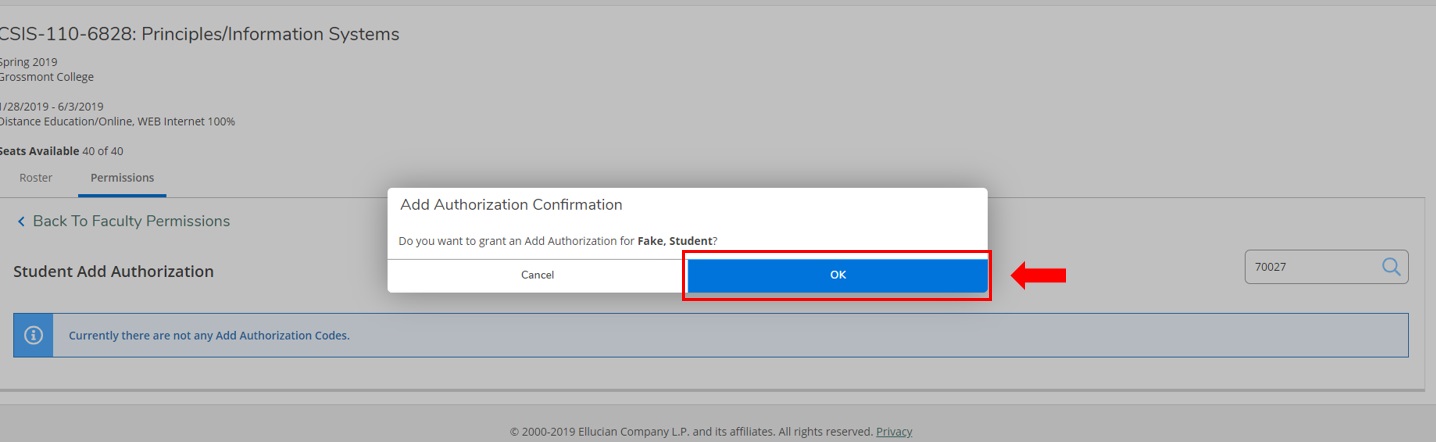Click the magnifying glass search icon
Screen dimensions: 1436x442
(1391, 267)
